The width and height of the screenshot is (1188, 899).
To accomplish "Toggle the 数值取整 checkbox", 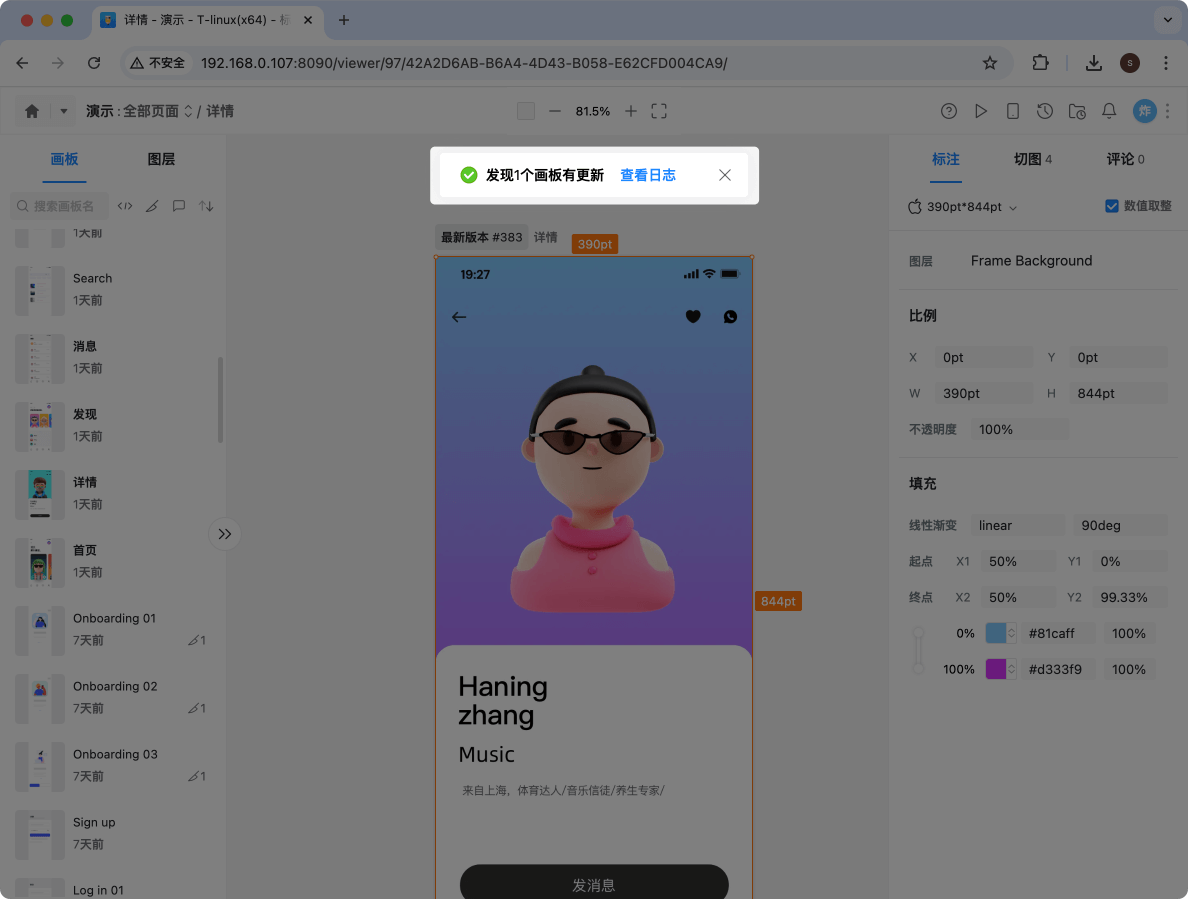I will coord(1111,206).
